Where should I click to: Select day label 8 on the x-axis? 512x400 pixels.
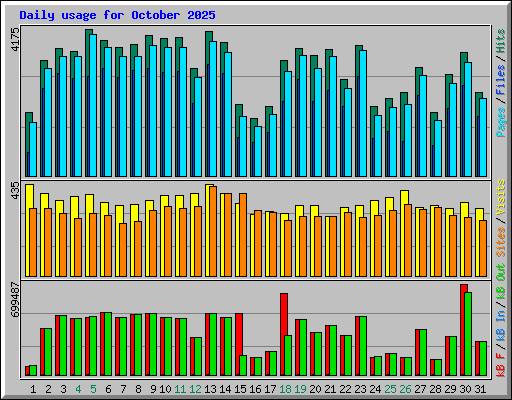[x=138, y=389]
